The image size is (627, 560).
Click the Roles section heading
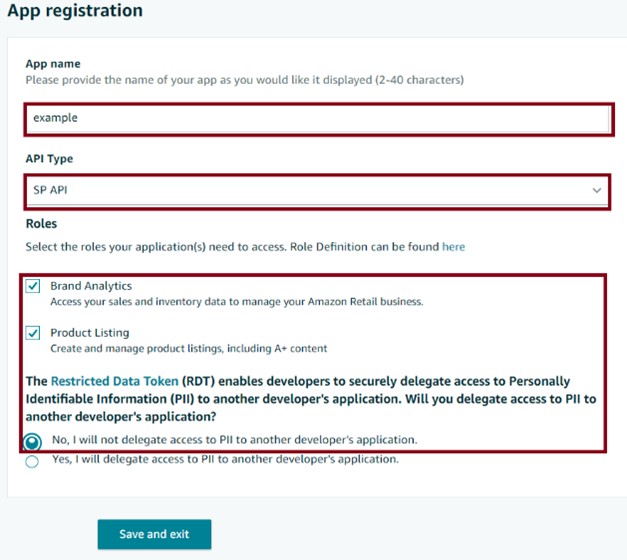coord(41,224)
